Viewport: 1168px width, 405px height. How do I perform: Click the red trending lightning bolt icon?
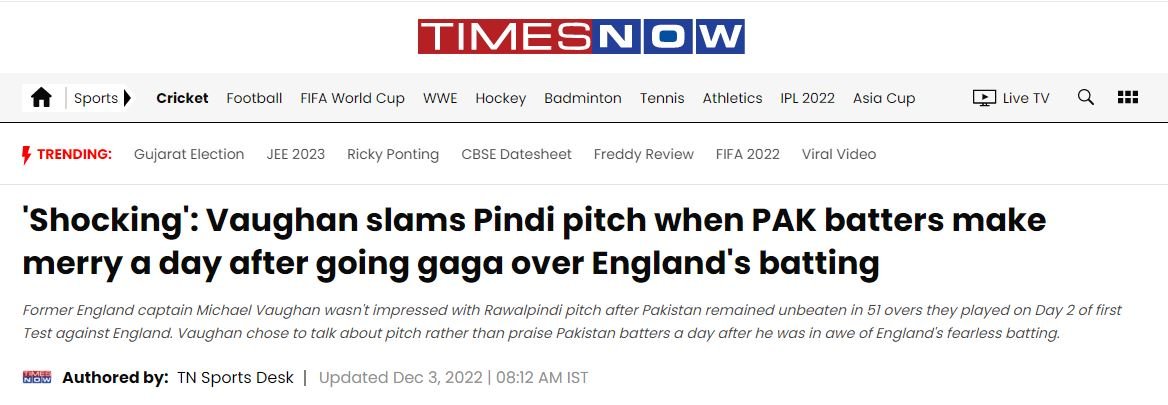[x=27, y=155]
